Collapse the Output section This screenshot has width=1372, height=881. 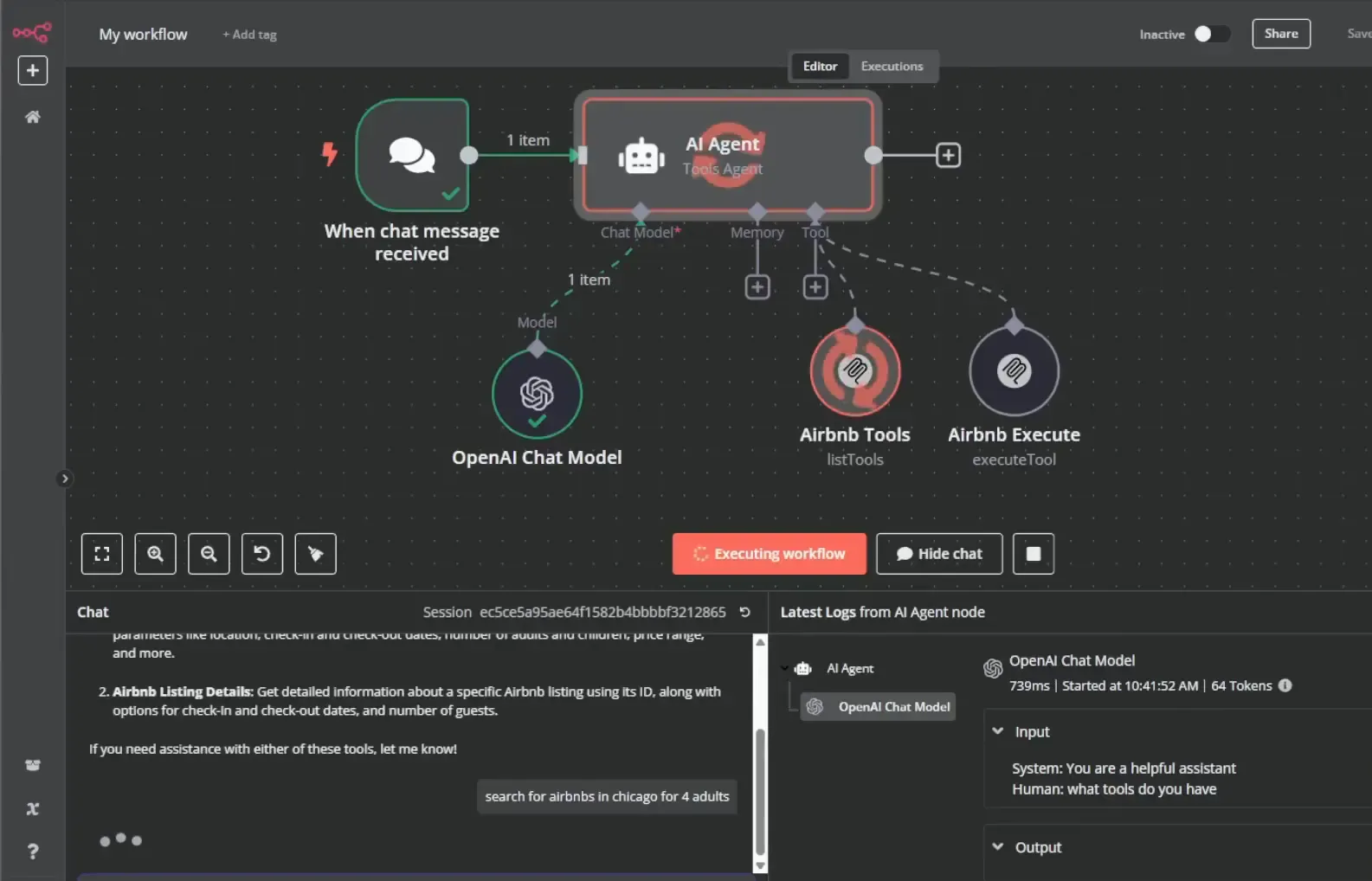coord(998,847)
